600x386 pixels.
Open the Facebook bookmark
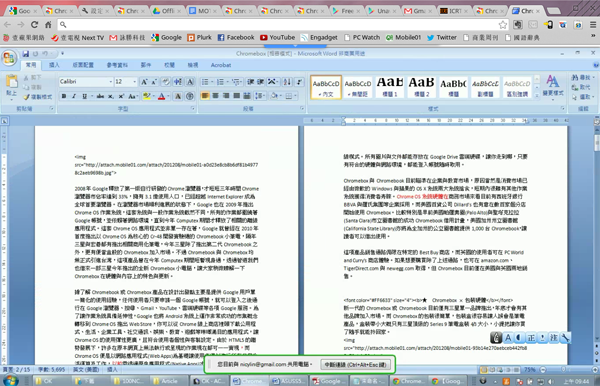point(236,37)
